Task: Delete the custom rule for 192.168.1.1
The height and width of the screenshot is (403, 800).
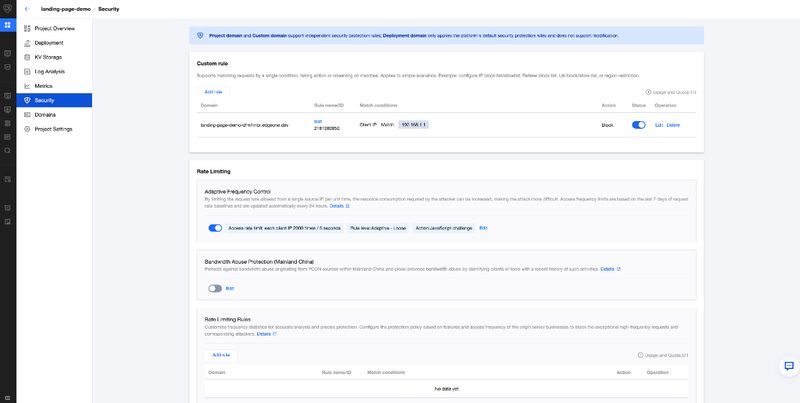Action: tap(673, 125)
